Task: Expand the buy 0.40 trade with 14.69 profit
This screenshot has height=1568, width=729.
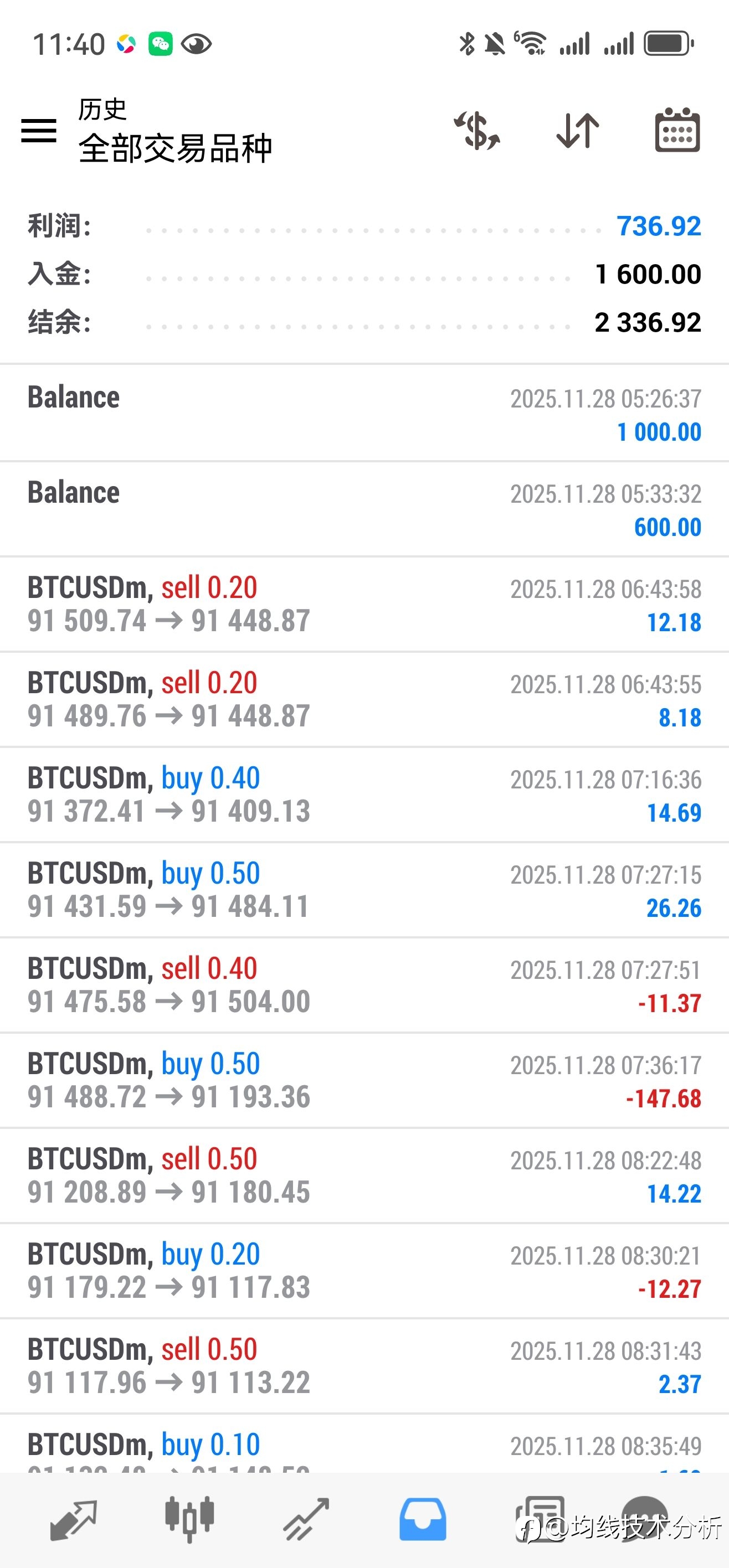Action: 364,795
